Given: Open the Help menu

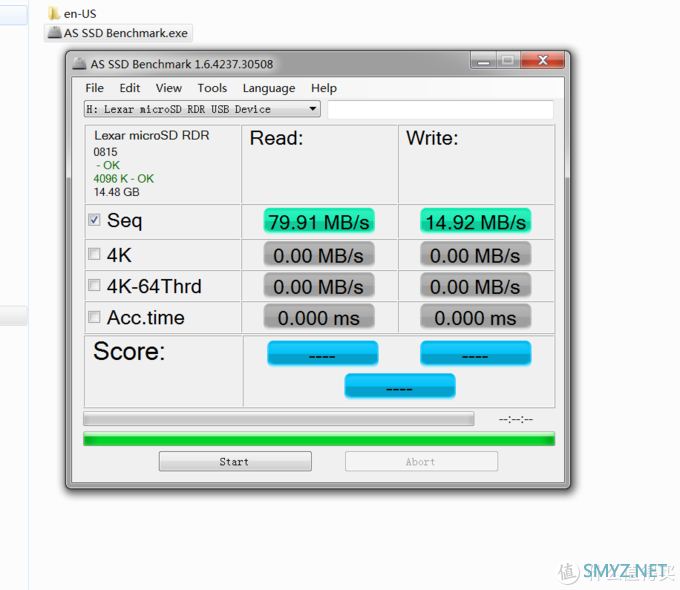Looking at the screenshot, I should tap(324, 88).
